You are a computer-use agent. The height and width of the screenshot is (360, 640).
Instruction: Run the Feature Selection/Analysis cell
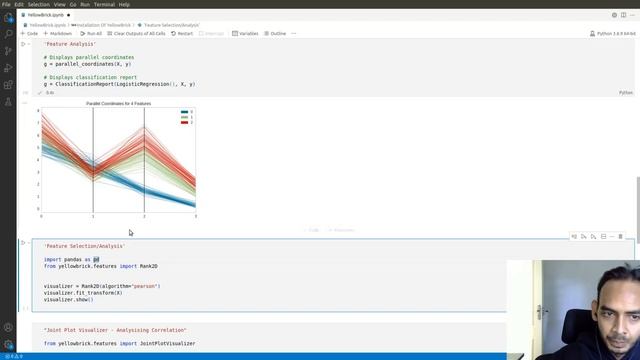click(x=23, y=242)
